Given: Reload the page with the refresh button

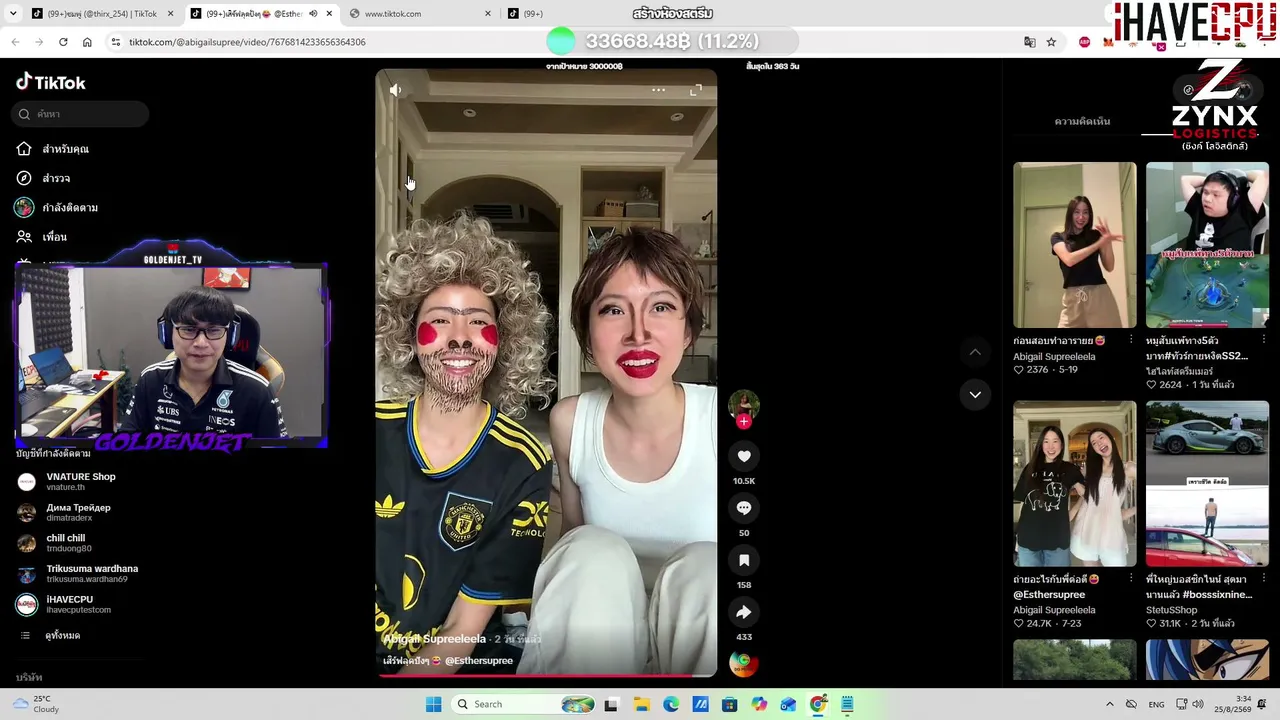Looking at the screenshot, I should pos(63,42).
